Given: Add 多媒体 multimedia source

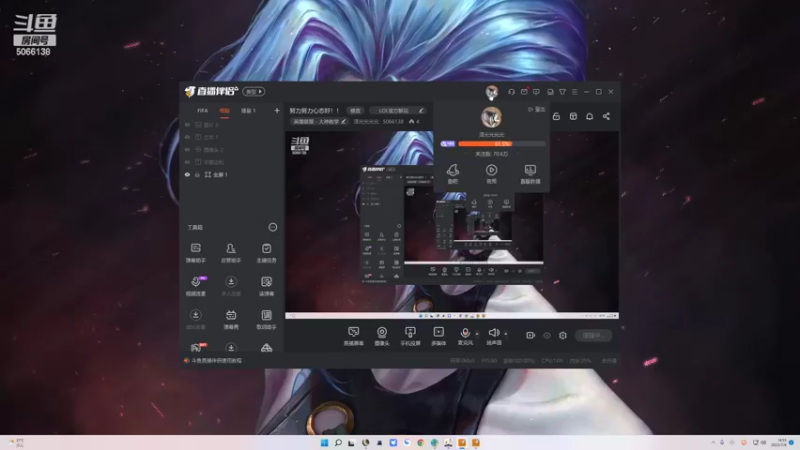Looking at the screenshot, I should (439, 336).
